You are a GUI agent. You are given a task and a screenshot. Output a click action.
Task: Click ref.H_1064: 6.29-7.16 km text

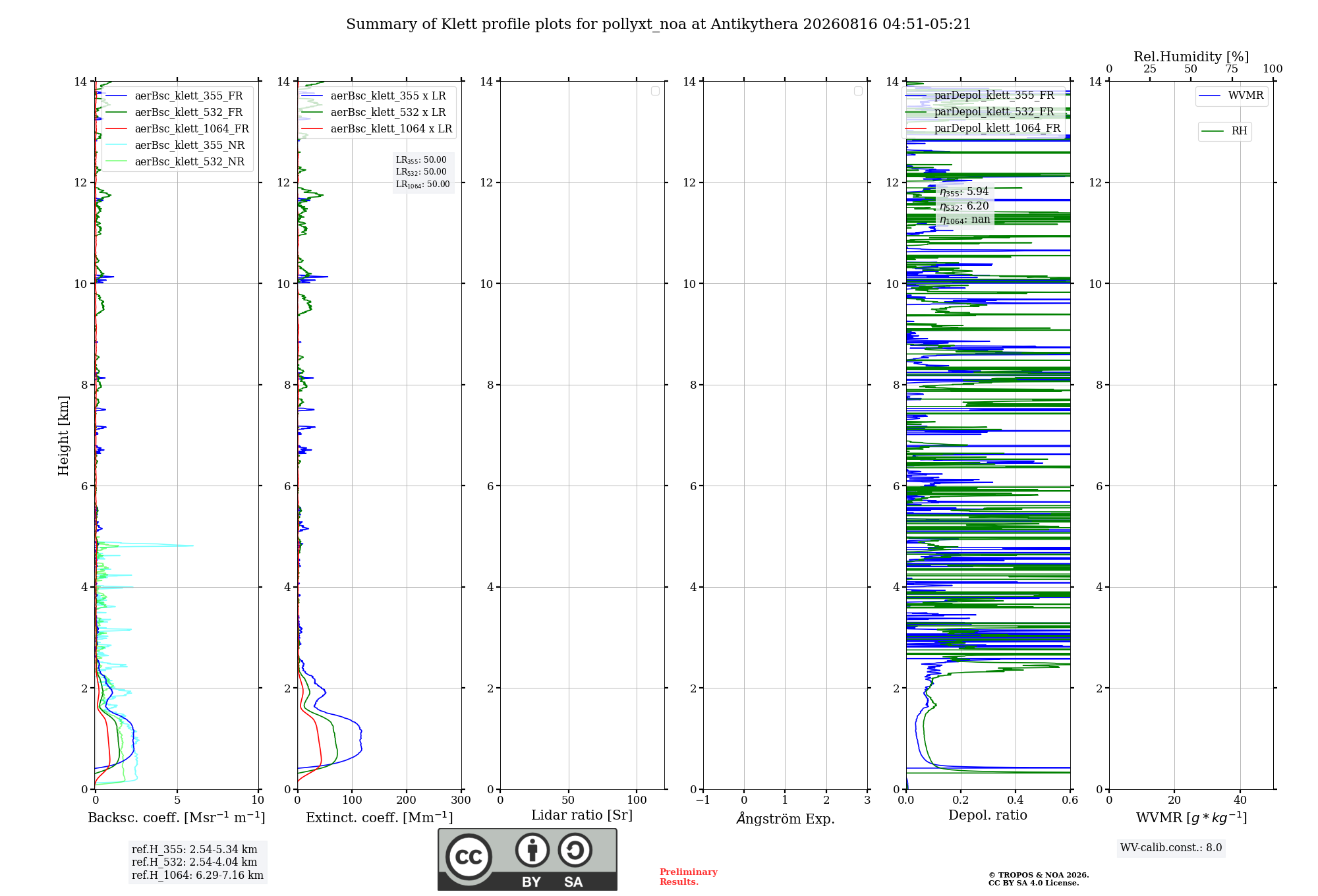[x=198, y=876]
